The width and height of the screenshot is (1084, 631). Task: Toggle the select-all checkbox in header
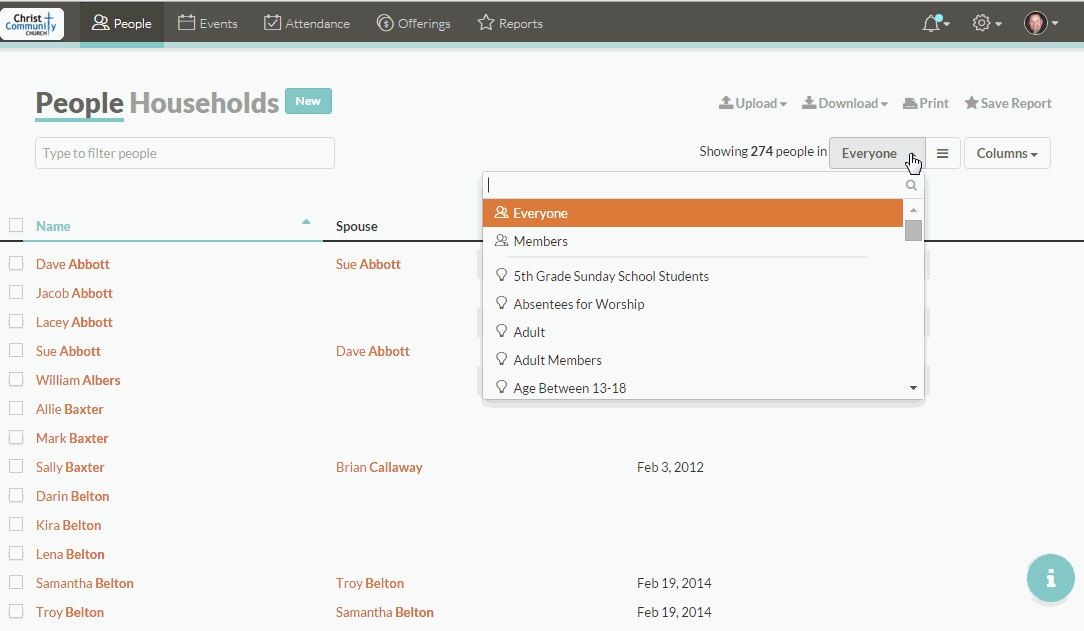[x=16, y=225]
